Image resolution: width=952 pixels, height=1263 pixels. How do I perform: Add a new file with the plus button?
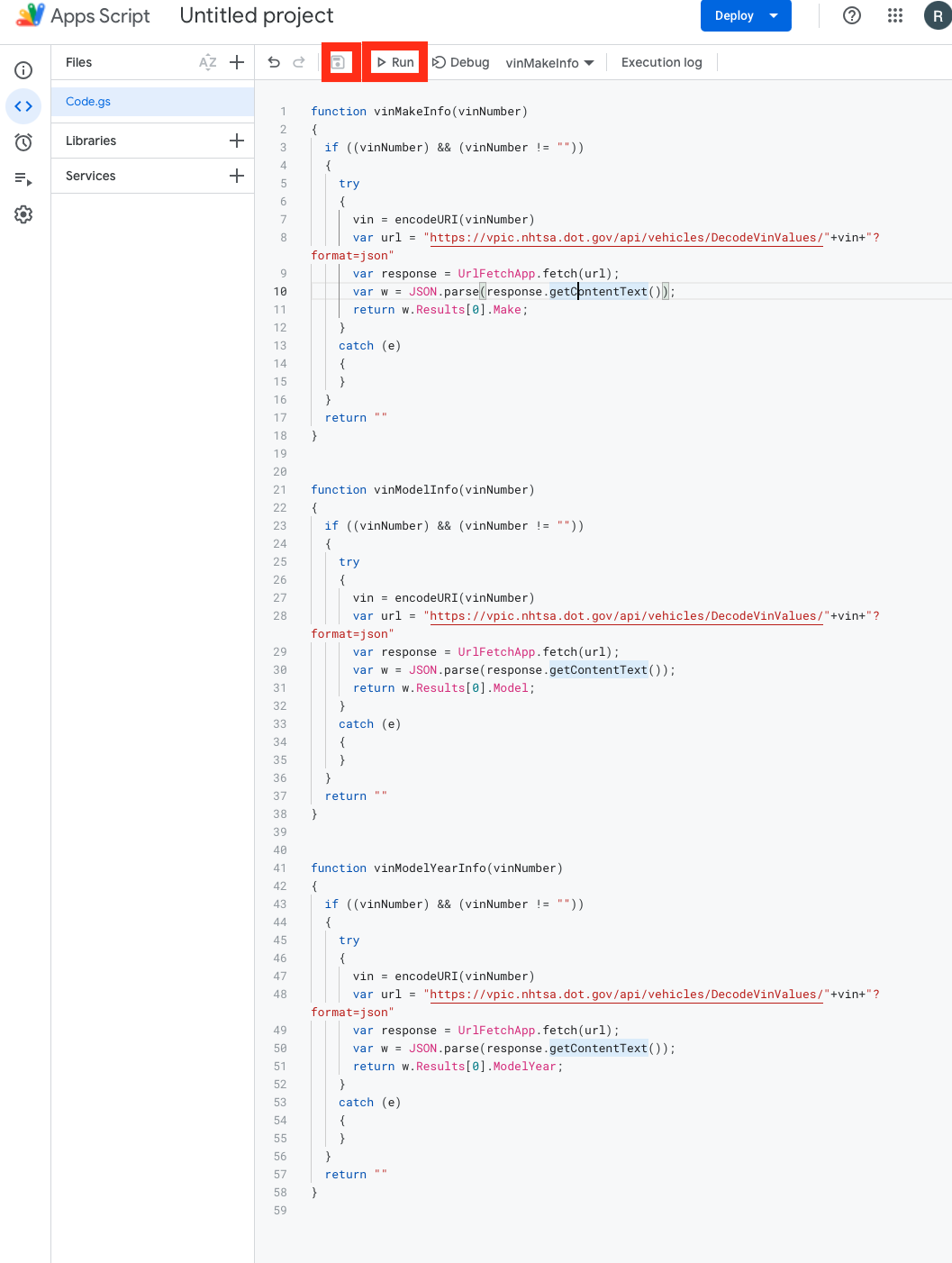(x=236, y=62)
